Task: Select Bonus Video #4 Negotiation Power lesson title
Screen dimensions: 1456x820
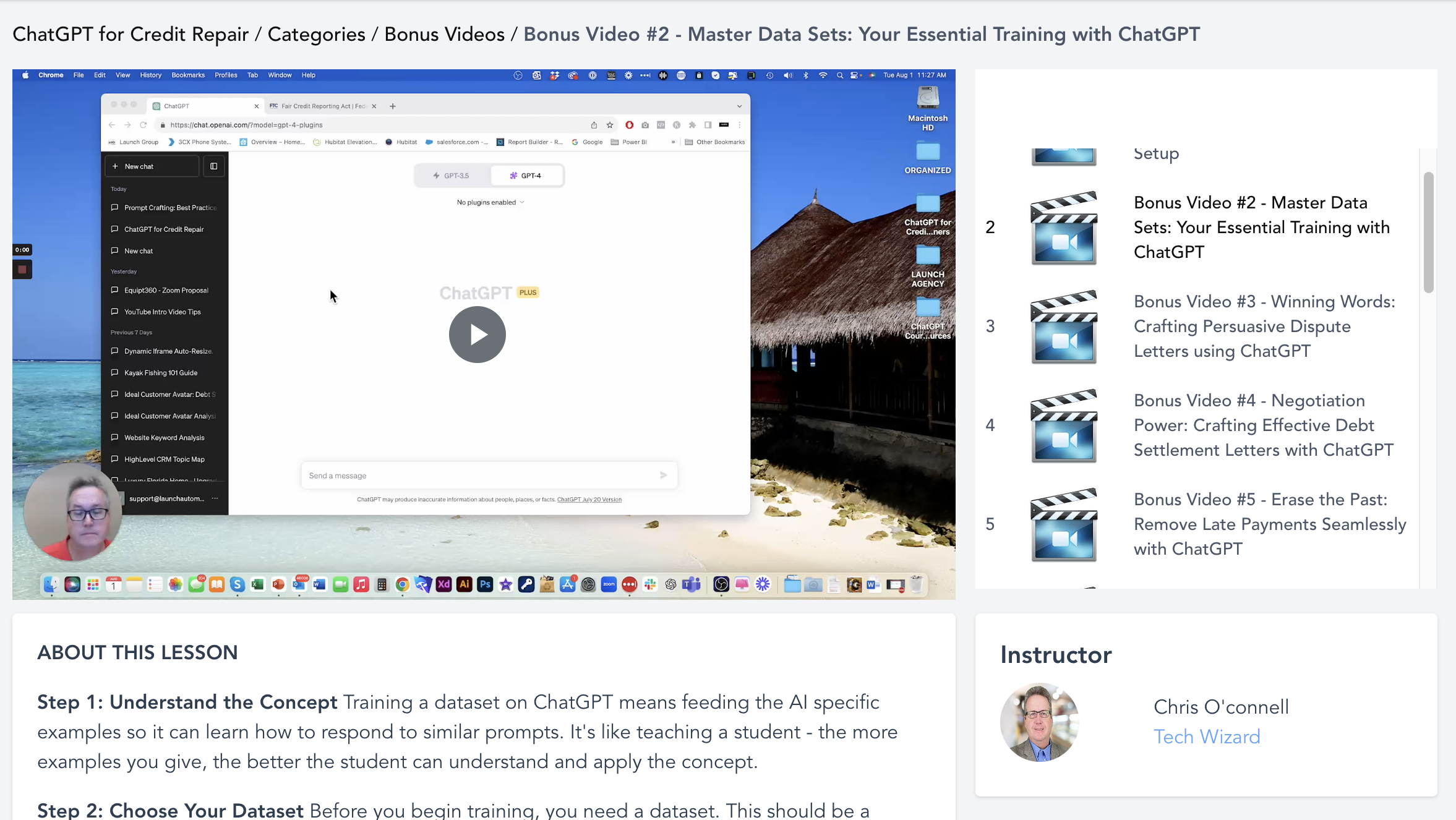Action: [x=1263, y=425]
